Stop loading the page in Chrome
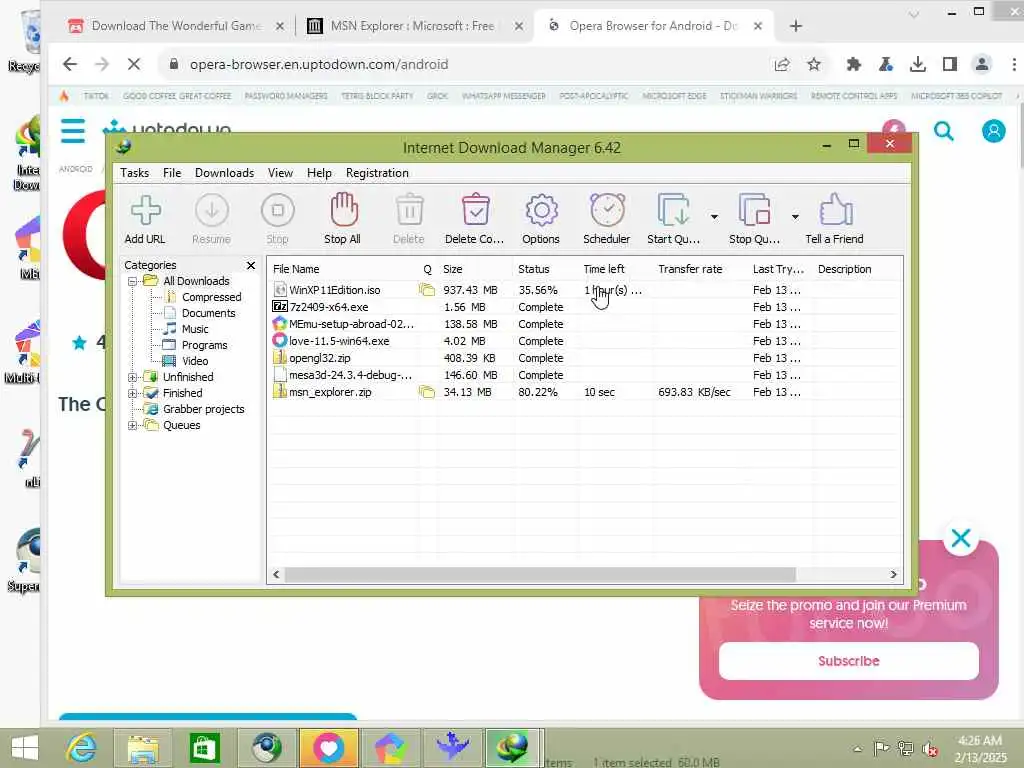The image size is (1024, 768). [134, 64]
